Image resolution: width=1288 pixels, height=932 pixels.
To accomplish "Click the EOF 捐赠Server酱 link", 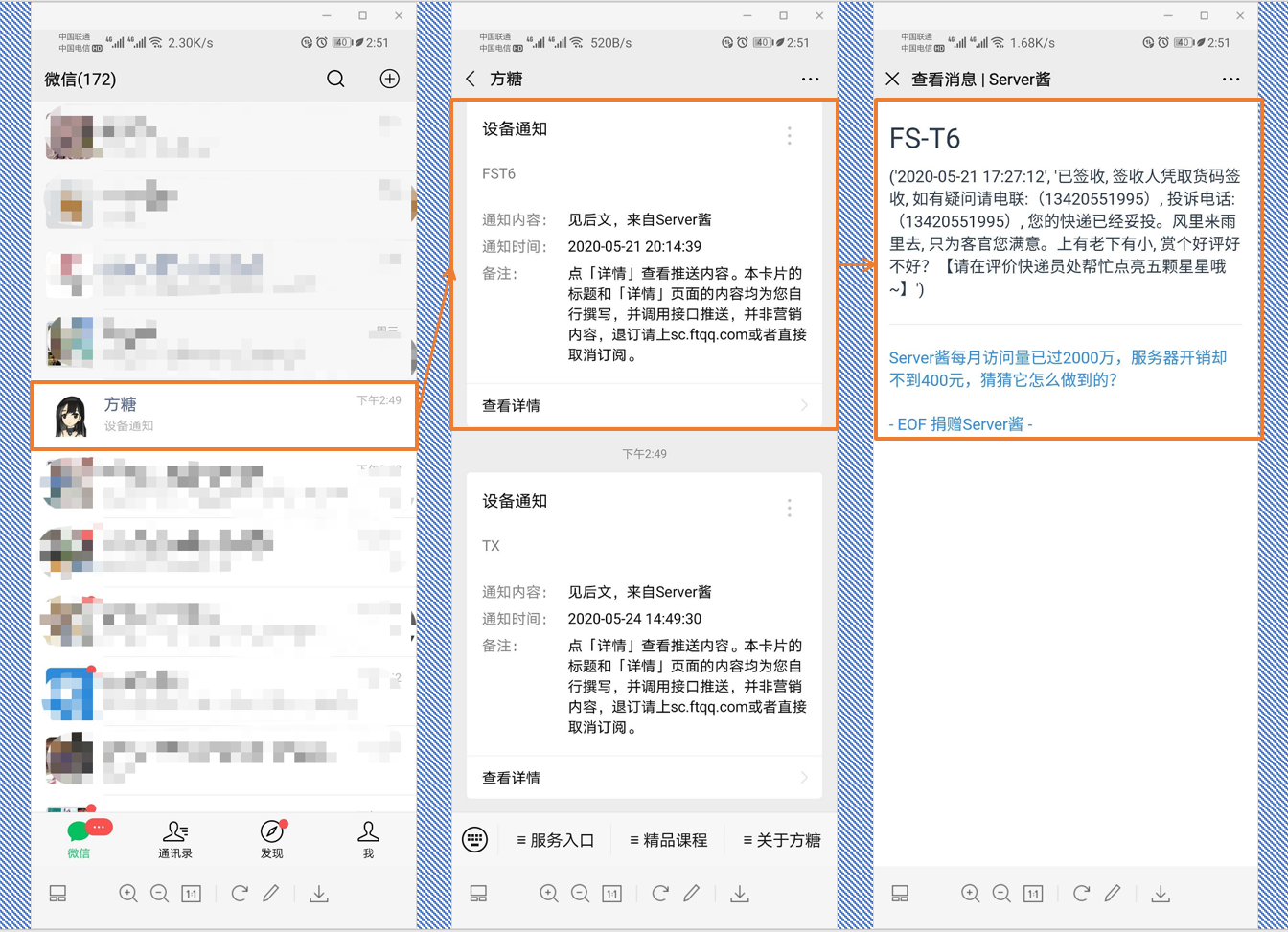I will click(960, 423).
